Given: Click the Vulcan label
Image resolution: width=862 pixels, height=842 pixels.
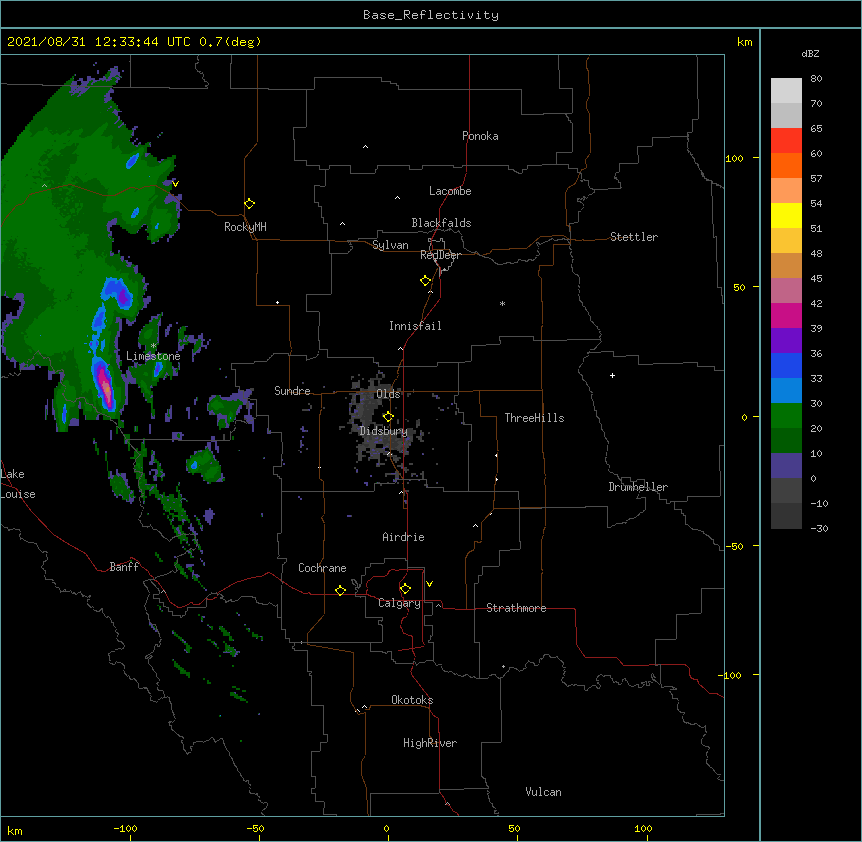Looking at the screenshot, I should [543, 792].
